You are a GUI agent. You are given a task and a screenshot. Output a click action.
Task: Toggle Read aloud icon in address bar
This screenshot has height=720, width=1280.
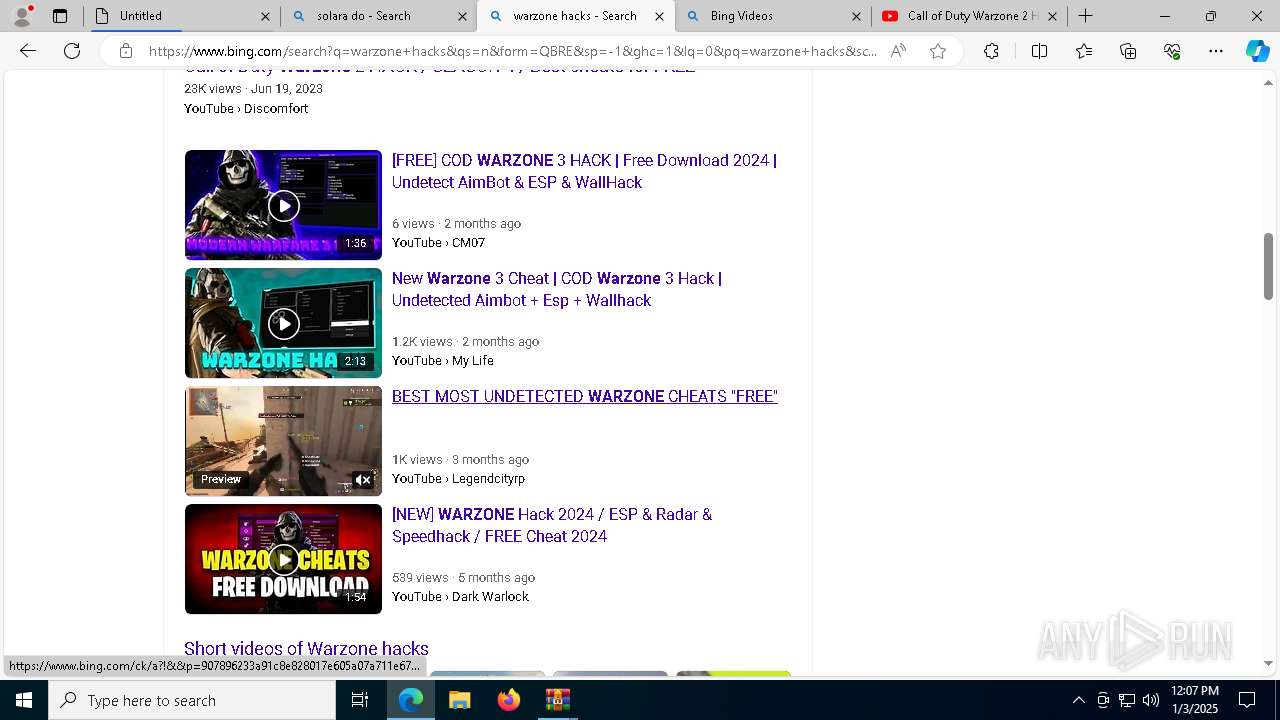click(x=898, y=51)
